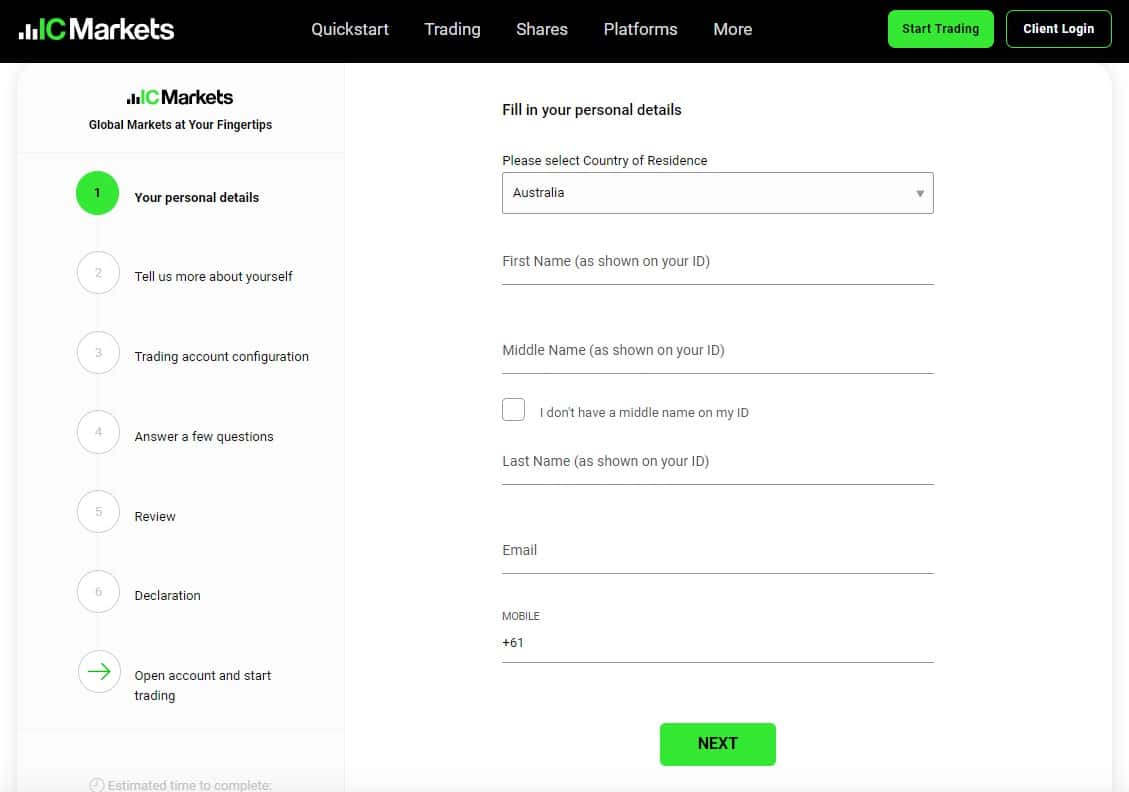Click the Start Trading button
This screenshot has width=1129, height=792.
(940, 29)
